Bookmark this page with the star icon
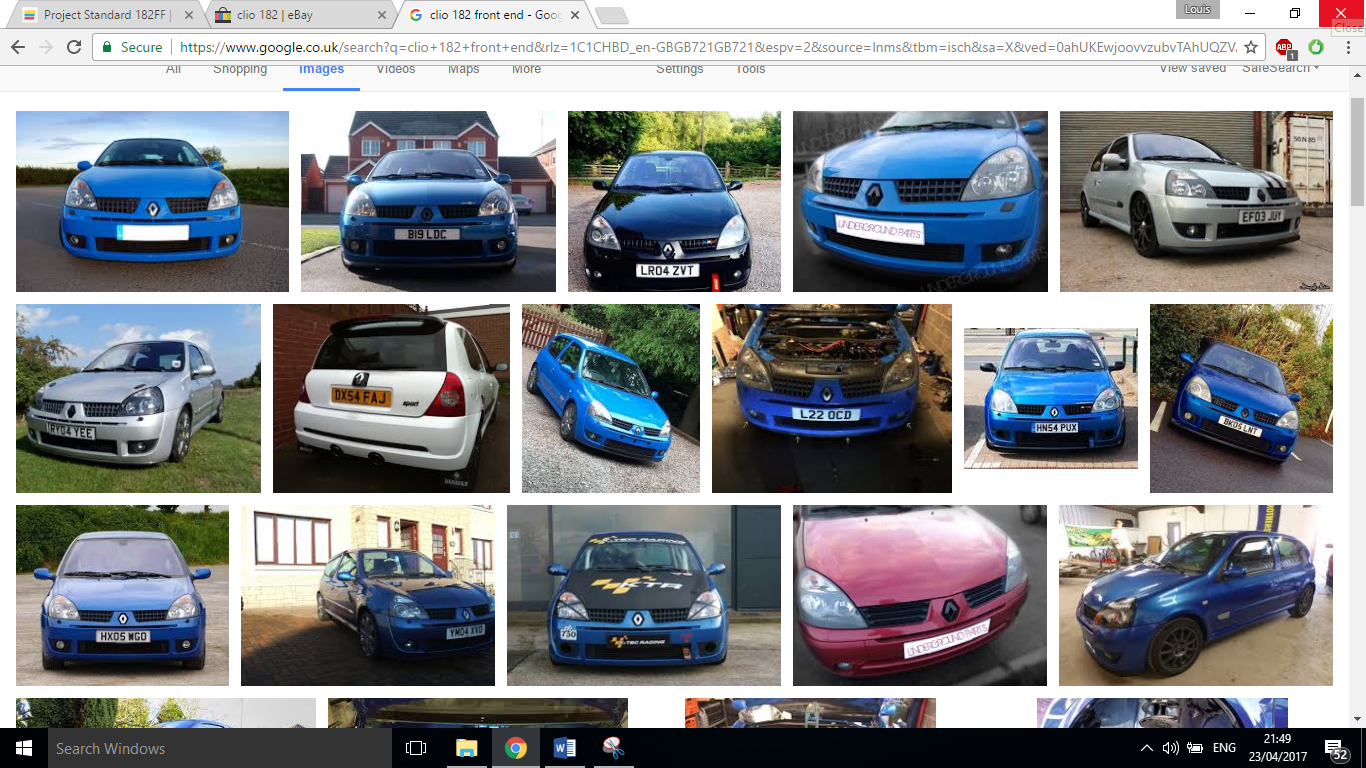The height and width of the screenshot is (768, 1366). (1250, 47)
